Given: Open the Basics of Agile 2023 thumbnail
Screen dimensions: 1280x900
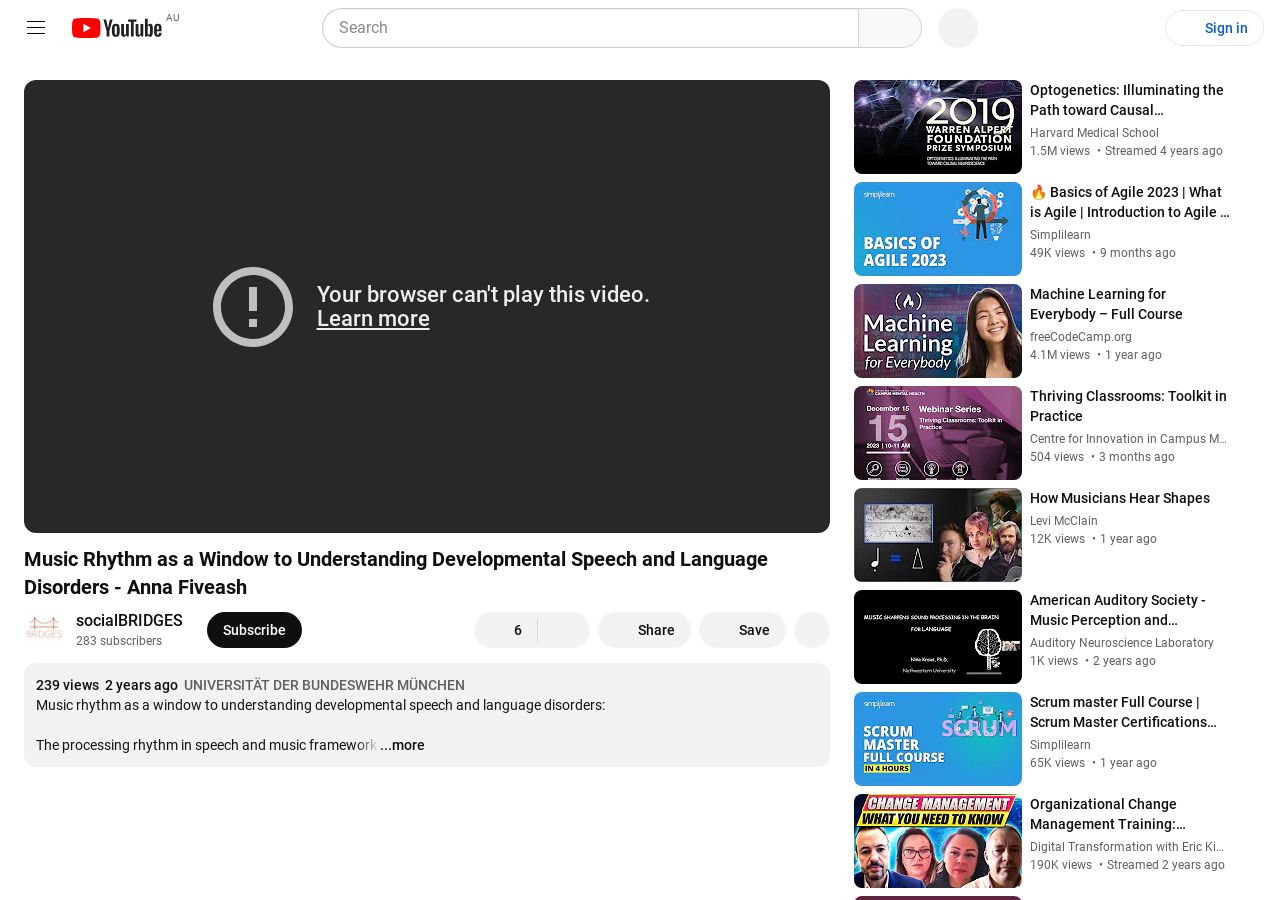Looking at the screenshot, I should pyautogui.click(x=937, y=229).
